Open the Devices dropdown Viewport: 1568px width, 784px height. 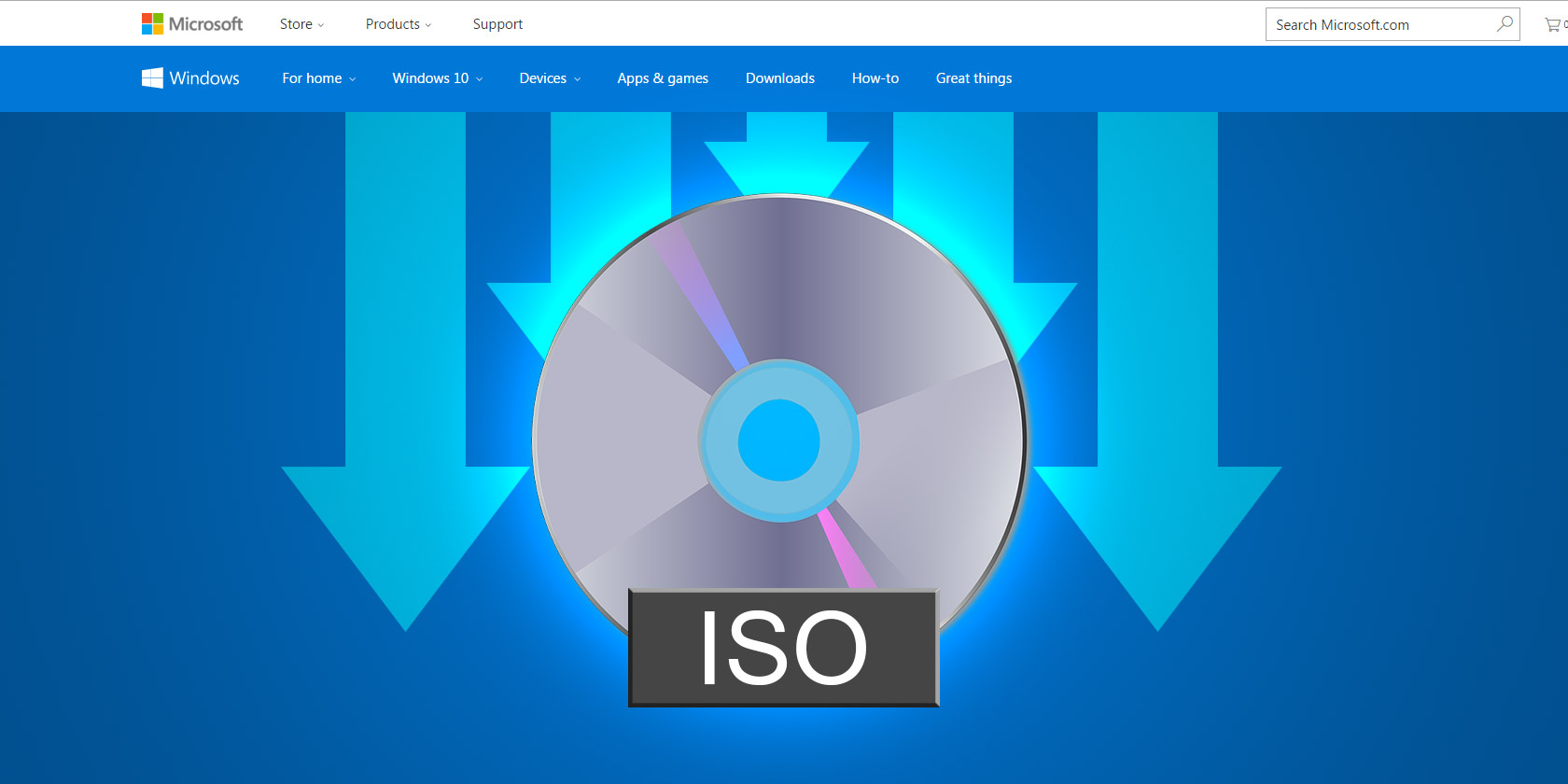pyautogui.click(x=550, y=78)
